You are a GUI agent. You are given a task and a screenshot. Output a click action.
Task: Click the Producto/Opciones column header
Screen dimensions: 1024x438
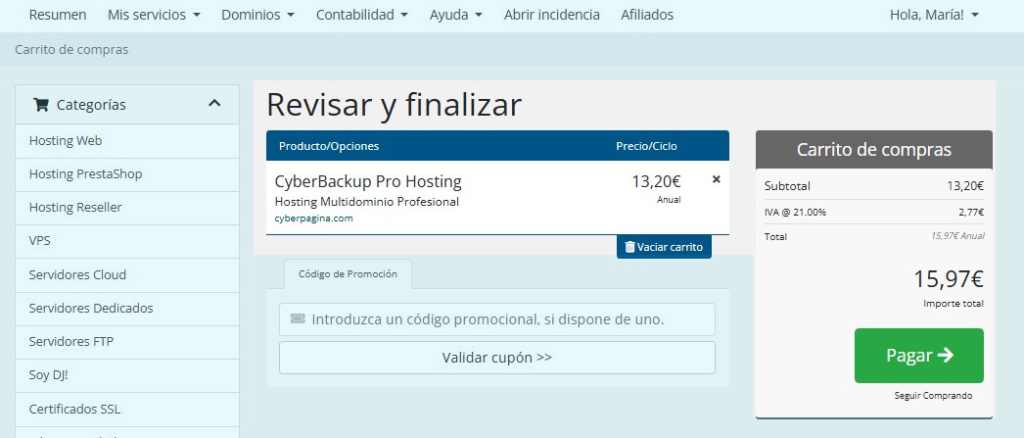[328, 146]
